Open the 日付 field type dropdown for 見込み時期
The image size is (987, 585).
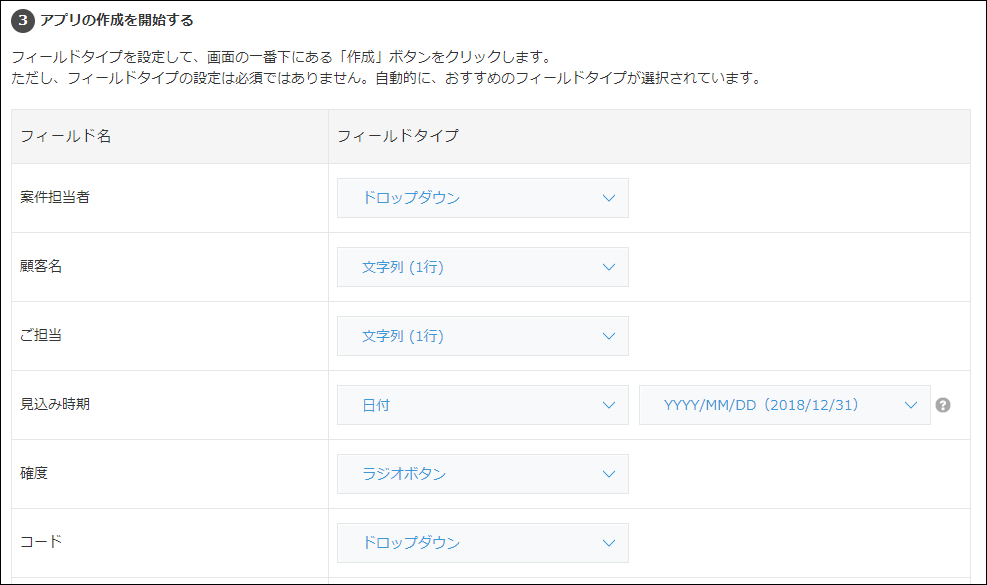click(x=483, y=405)
